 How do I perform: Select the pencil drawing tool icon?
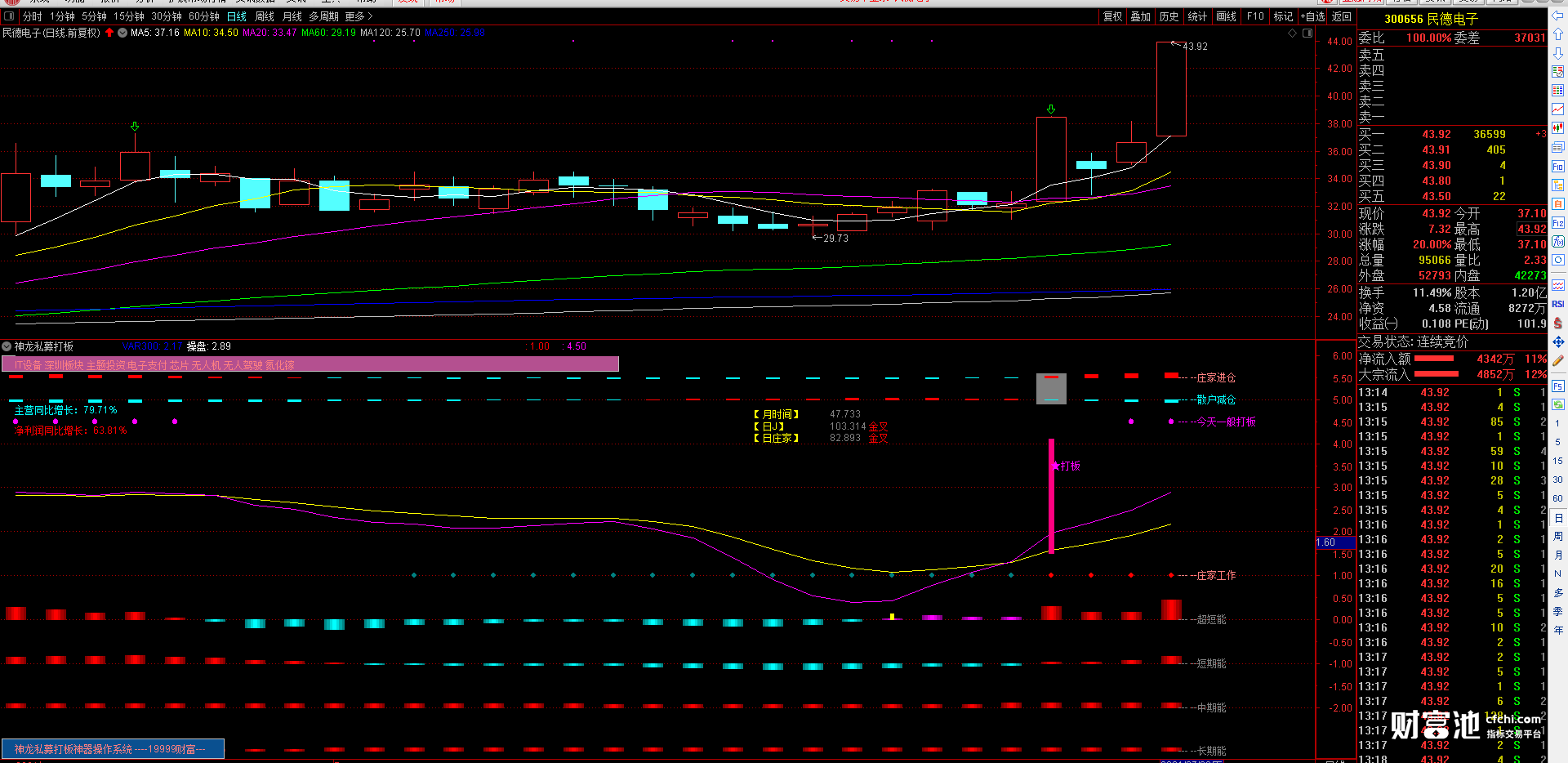(x=1557, y=361)
